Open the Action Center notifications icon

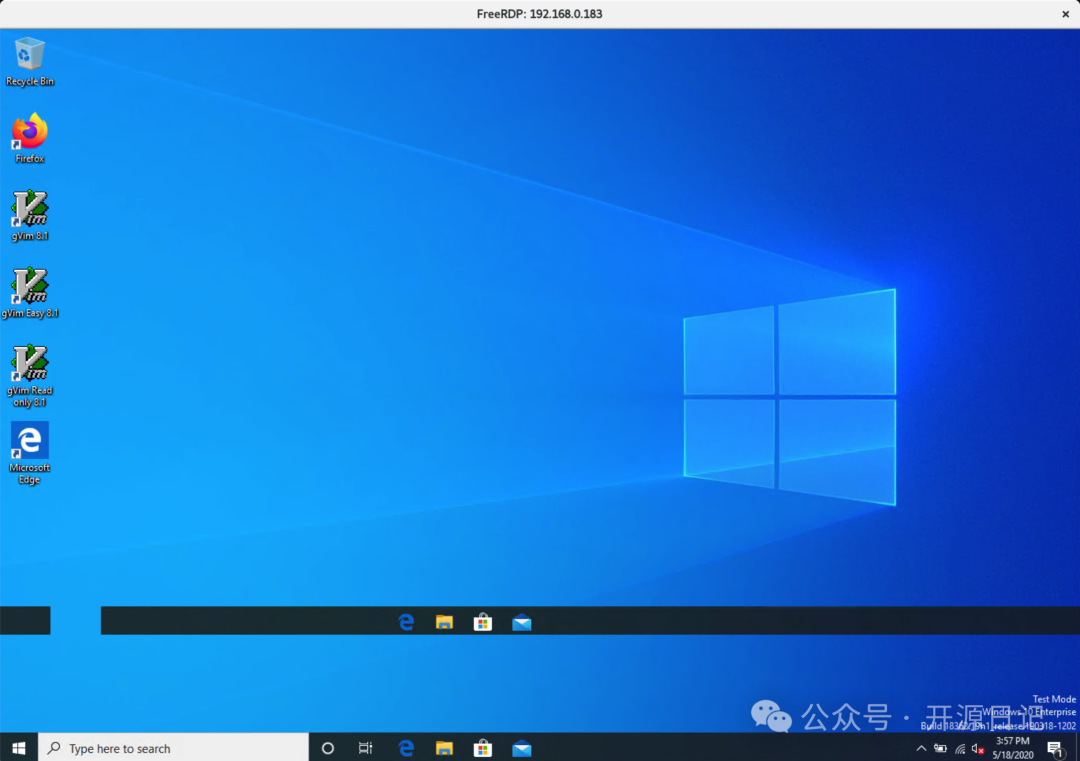[x=1055, y=748]
